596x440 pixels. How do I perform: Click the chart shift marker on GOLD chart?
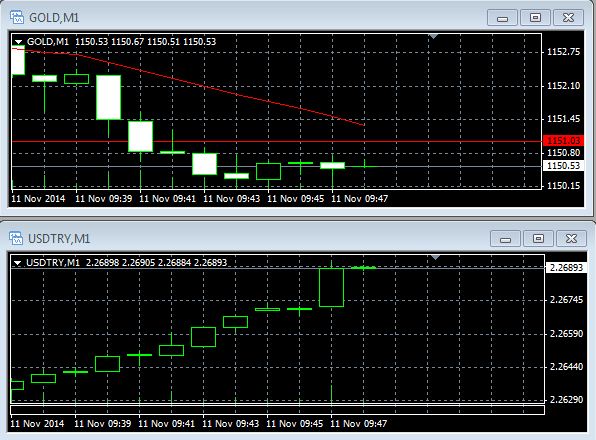click(x=433, y=36)
